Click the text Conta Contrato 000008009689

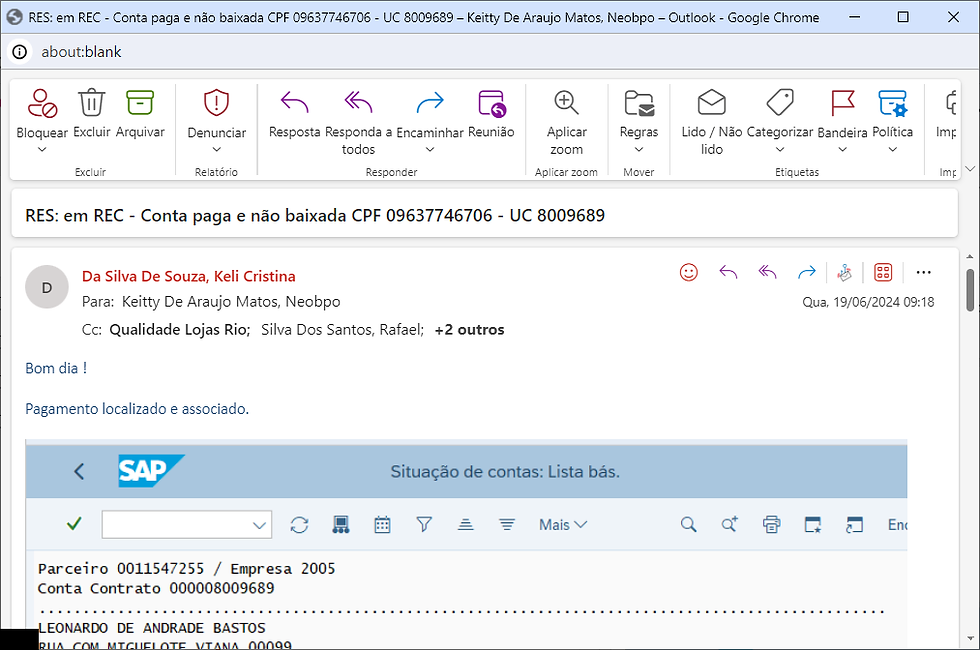click(x=156, y=589)
